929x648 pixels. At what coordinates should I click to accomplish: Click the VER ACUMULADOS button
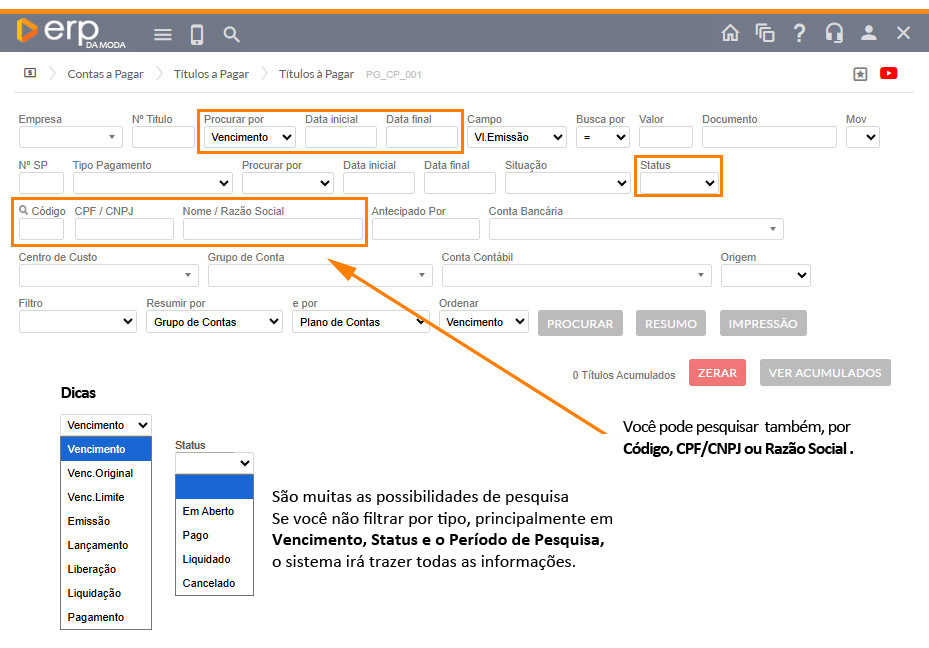click(824, 372)
